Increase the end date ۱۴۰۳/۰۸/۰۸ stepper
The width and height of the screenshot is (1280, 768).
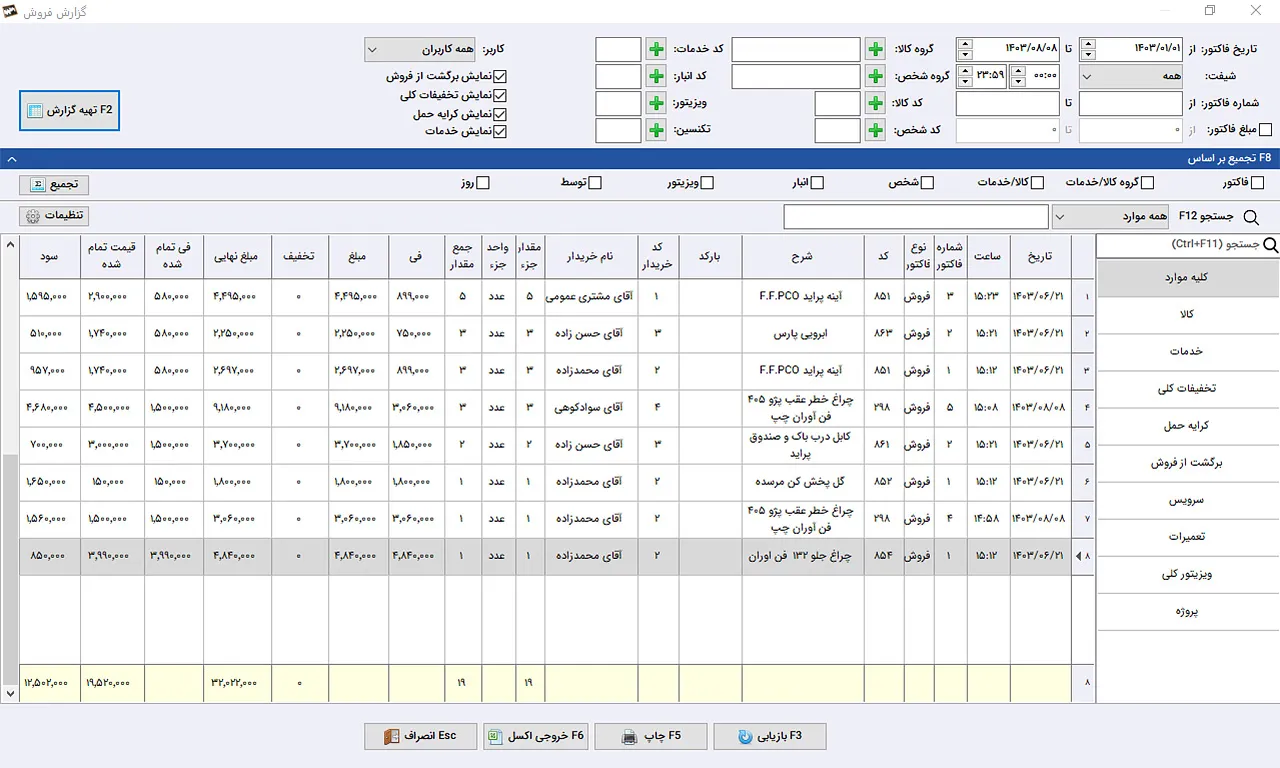click(965, 44)
